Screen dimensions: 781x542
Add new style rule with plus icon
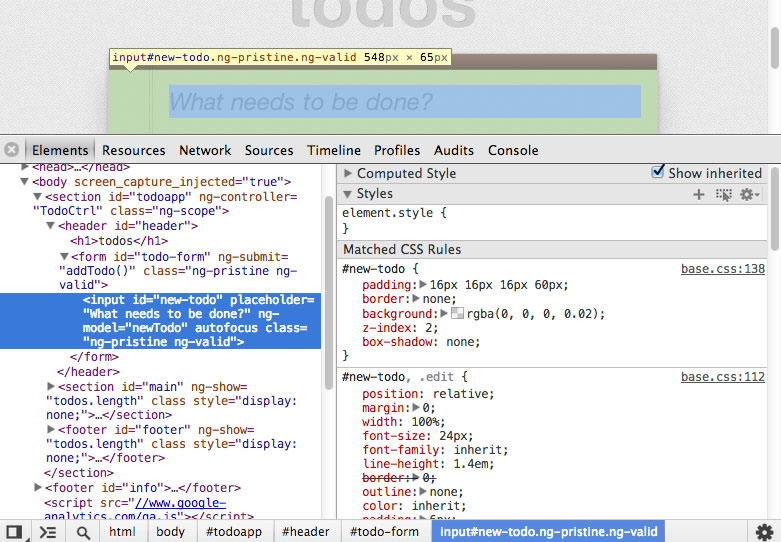point(699,194)
